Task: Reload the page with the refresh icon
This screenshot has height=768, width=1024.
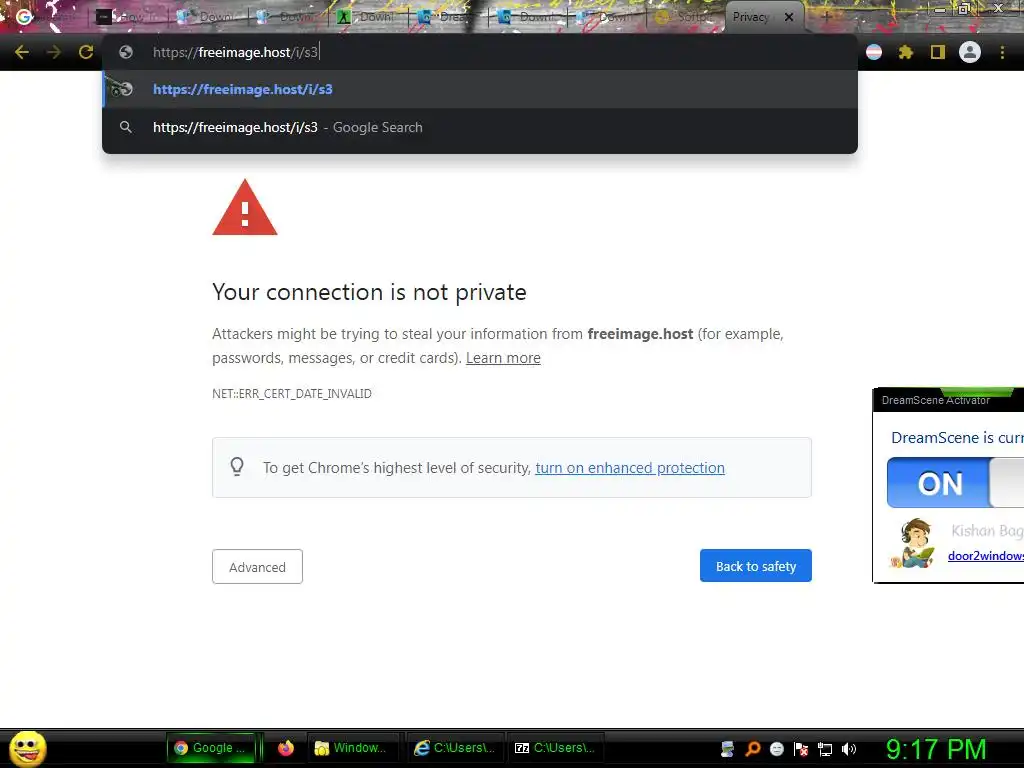Action: pos(86,52)
